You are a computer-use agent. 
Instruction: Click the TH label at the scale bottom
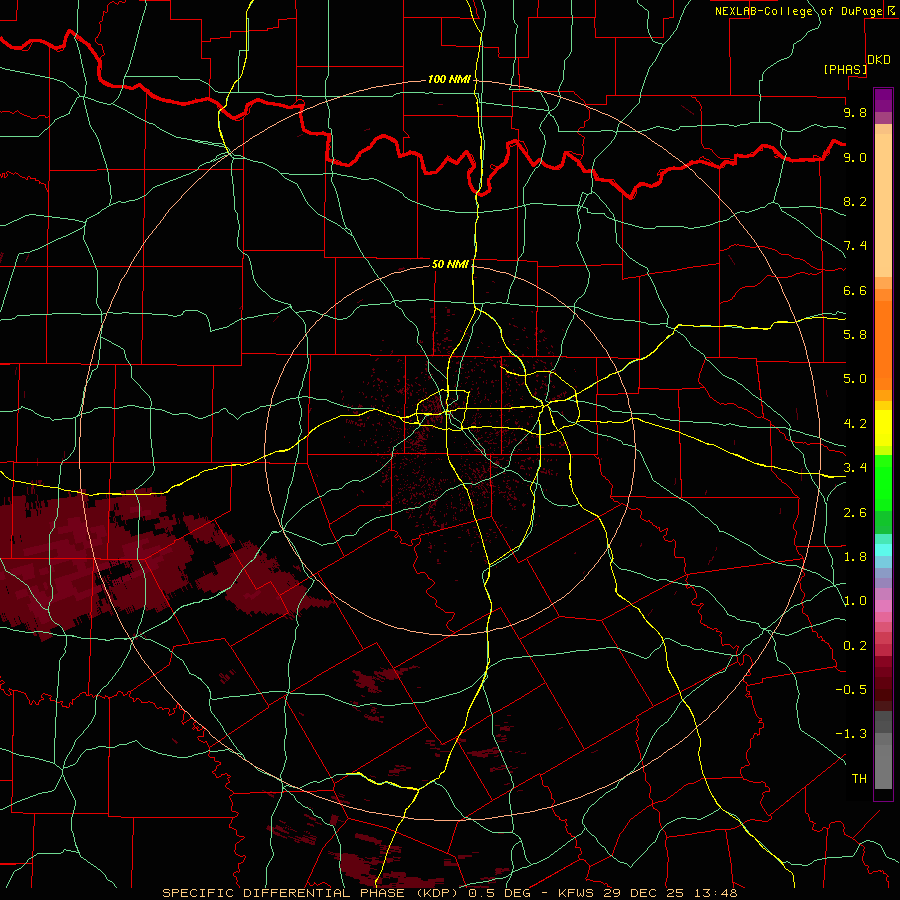(x=859, y=779)
